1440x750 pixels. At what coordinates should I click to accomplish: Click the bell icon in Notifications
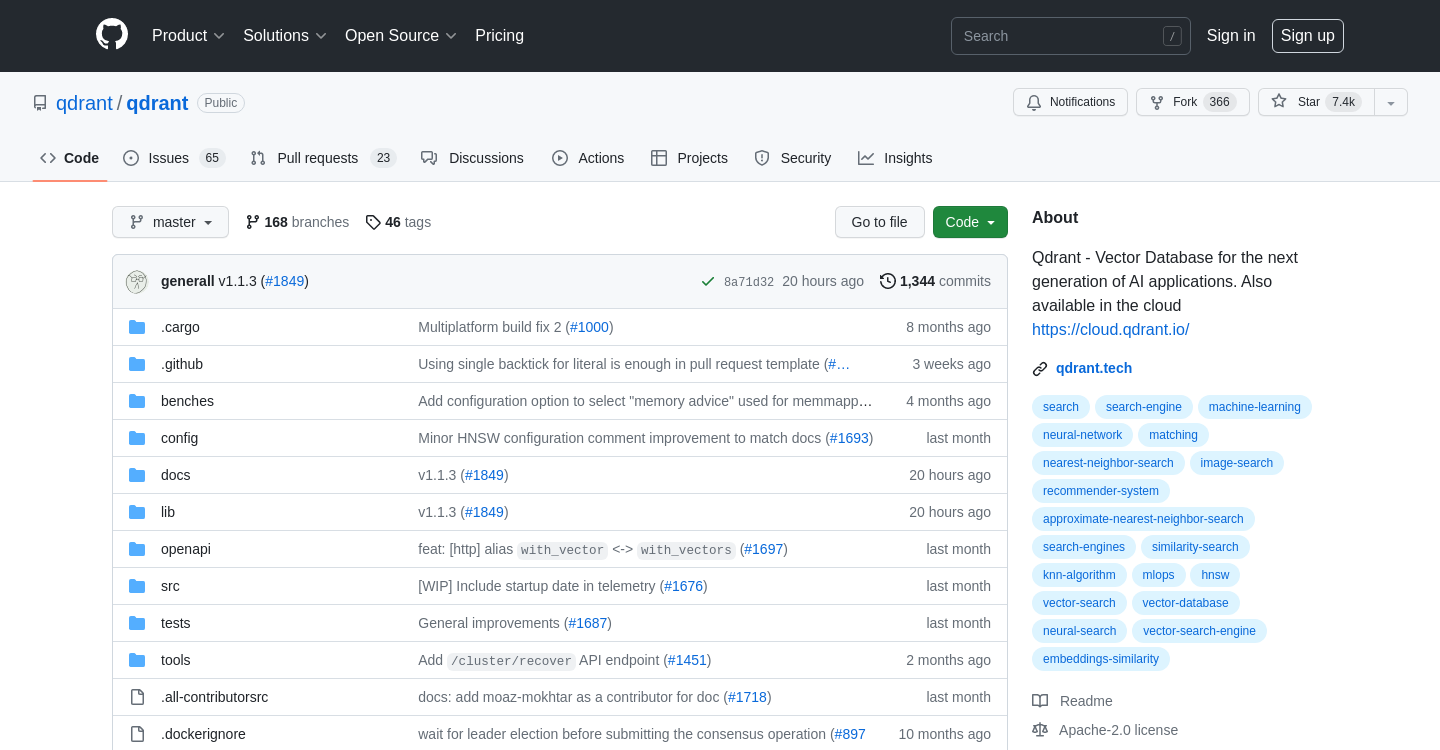[1034, 102]
